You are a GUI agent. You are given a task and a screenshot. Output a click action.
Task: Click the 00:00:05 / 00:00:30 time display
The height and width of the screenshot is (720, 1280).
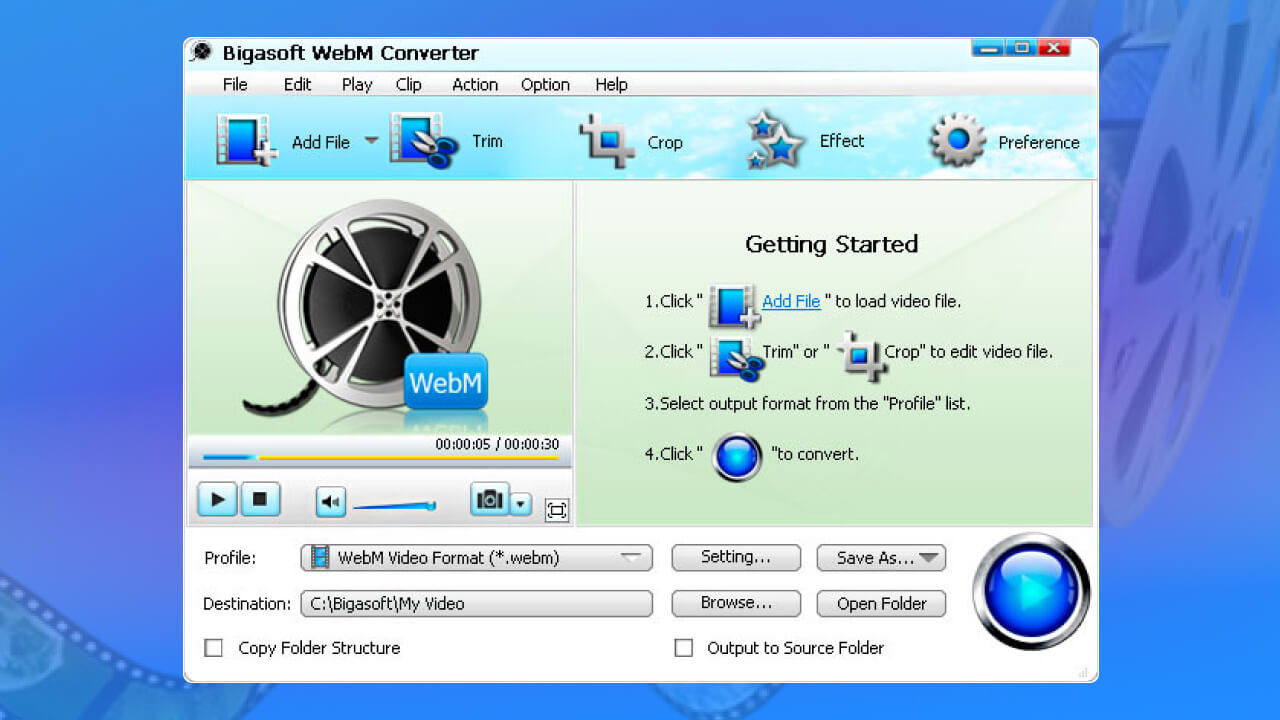tap(497, 444)
